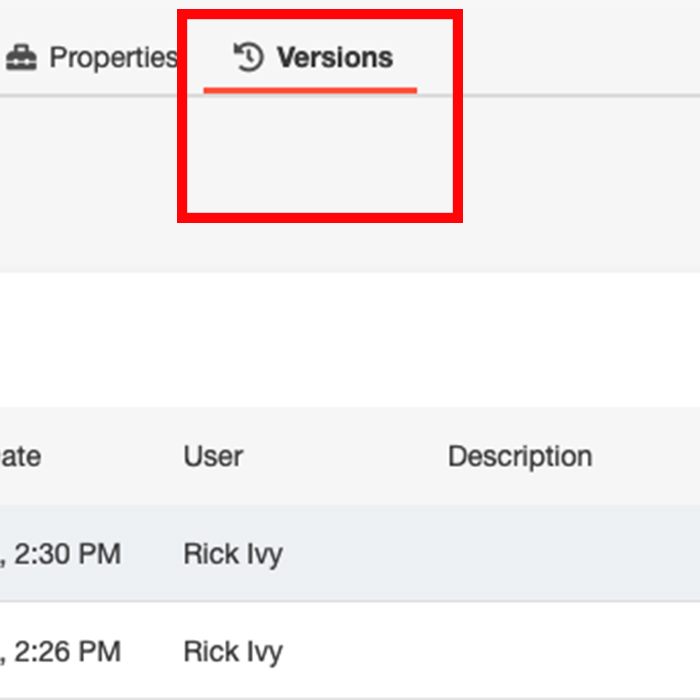
Task: Click the table header space right of Description
Action: pyautogui.click(x=650, y=457)
